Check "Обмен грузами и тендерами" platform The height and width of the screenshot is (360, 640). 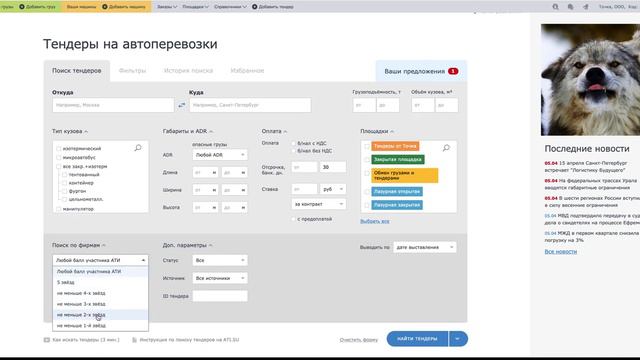[367, 174]
